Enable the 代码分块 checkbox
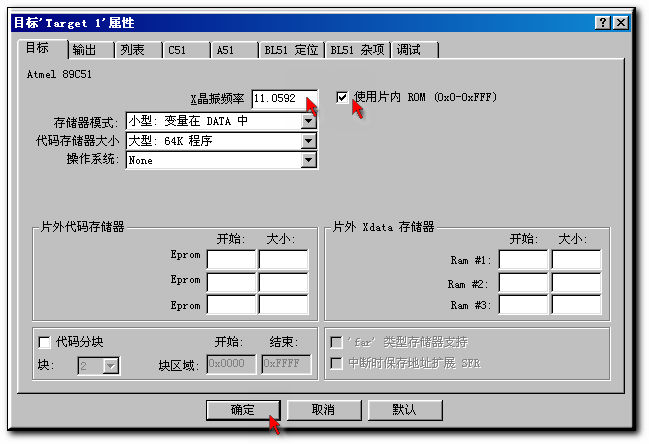The image size is (649, 444). [x=43, y=341]
